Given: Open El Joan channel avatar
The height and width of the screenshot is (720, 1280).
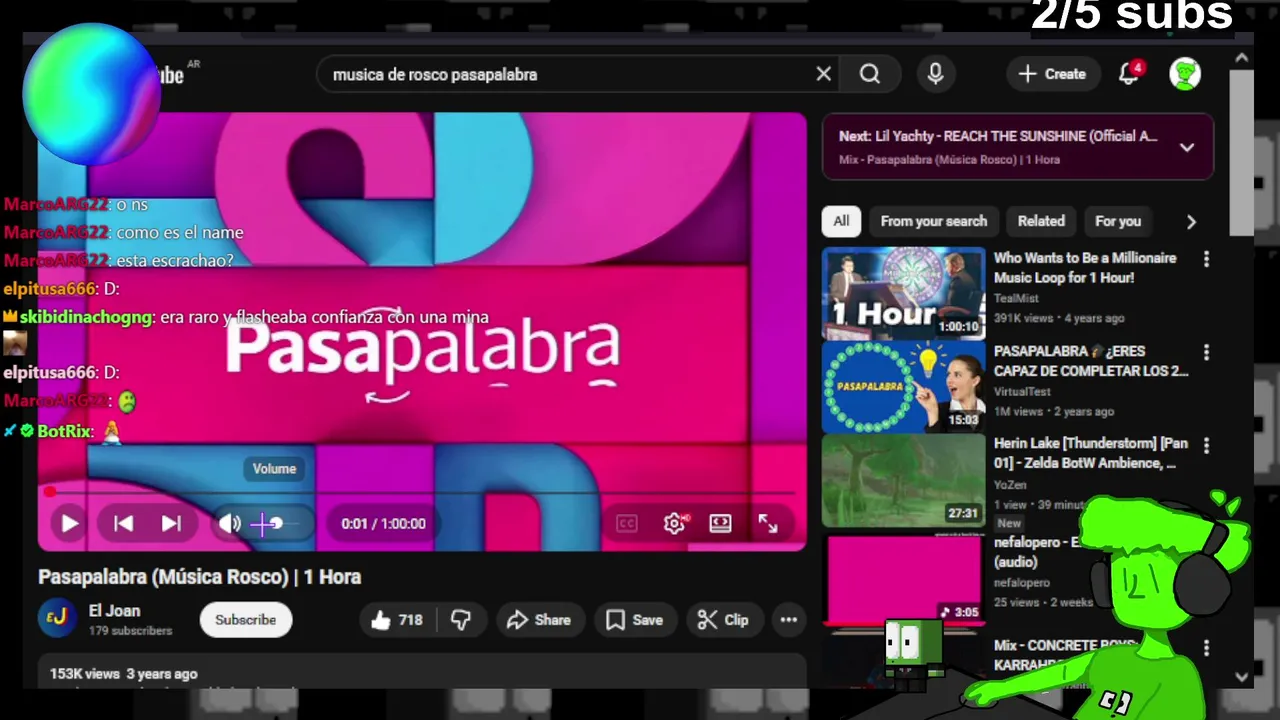Looking at the screenshot, I should coord(57,619).
